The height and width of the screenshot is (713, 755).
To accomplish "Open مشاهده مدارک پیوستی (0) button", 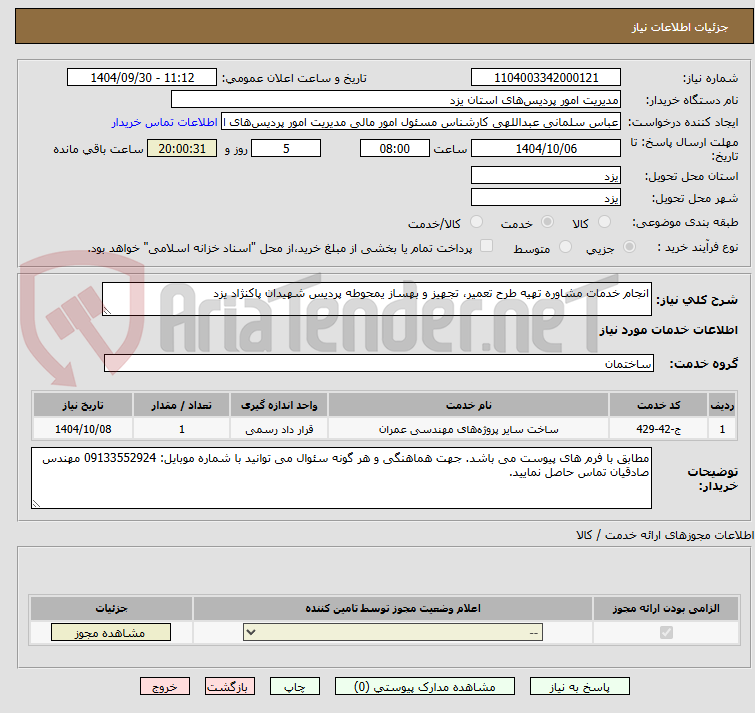I will [425, 686].
